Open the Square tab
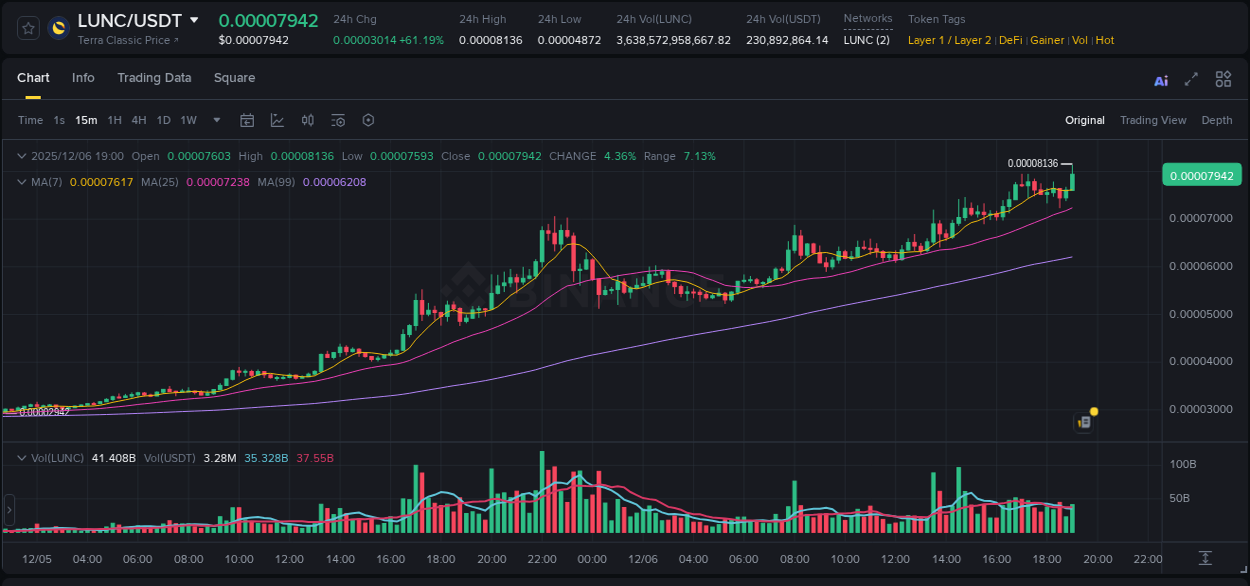This screenshot has height=586, width=1250. tap(234, 77)
